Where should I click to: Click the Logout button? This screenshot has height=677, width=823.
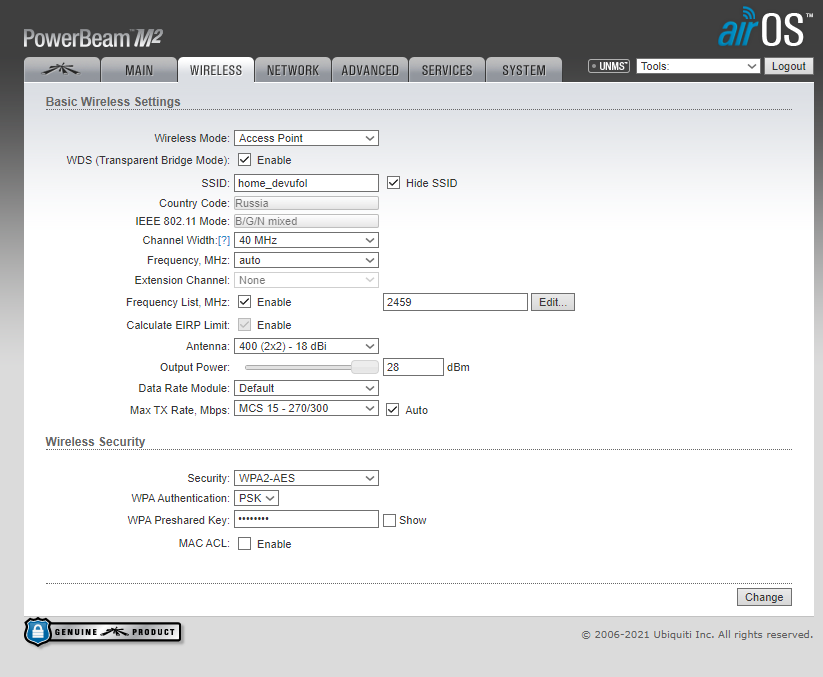click(789, 66)
